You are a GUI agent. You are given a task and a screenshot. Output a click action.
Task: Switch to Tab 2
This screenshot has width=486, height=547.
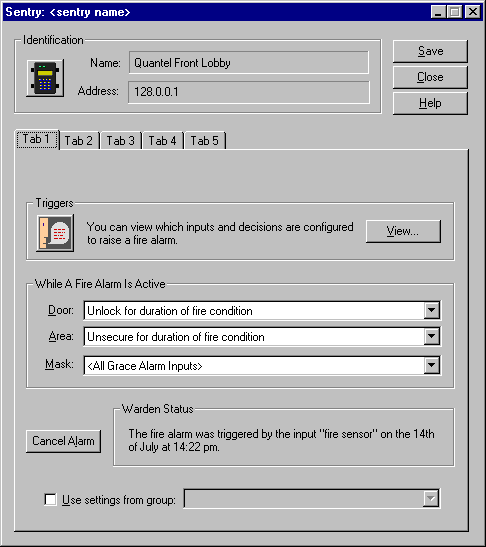point(79,141)
